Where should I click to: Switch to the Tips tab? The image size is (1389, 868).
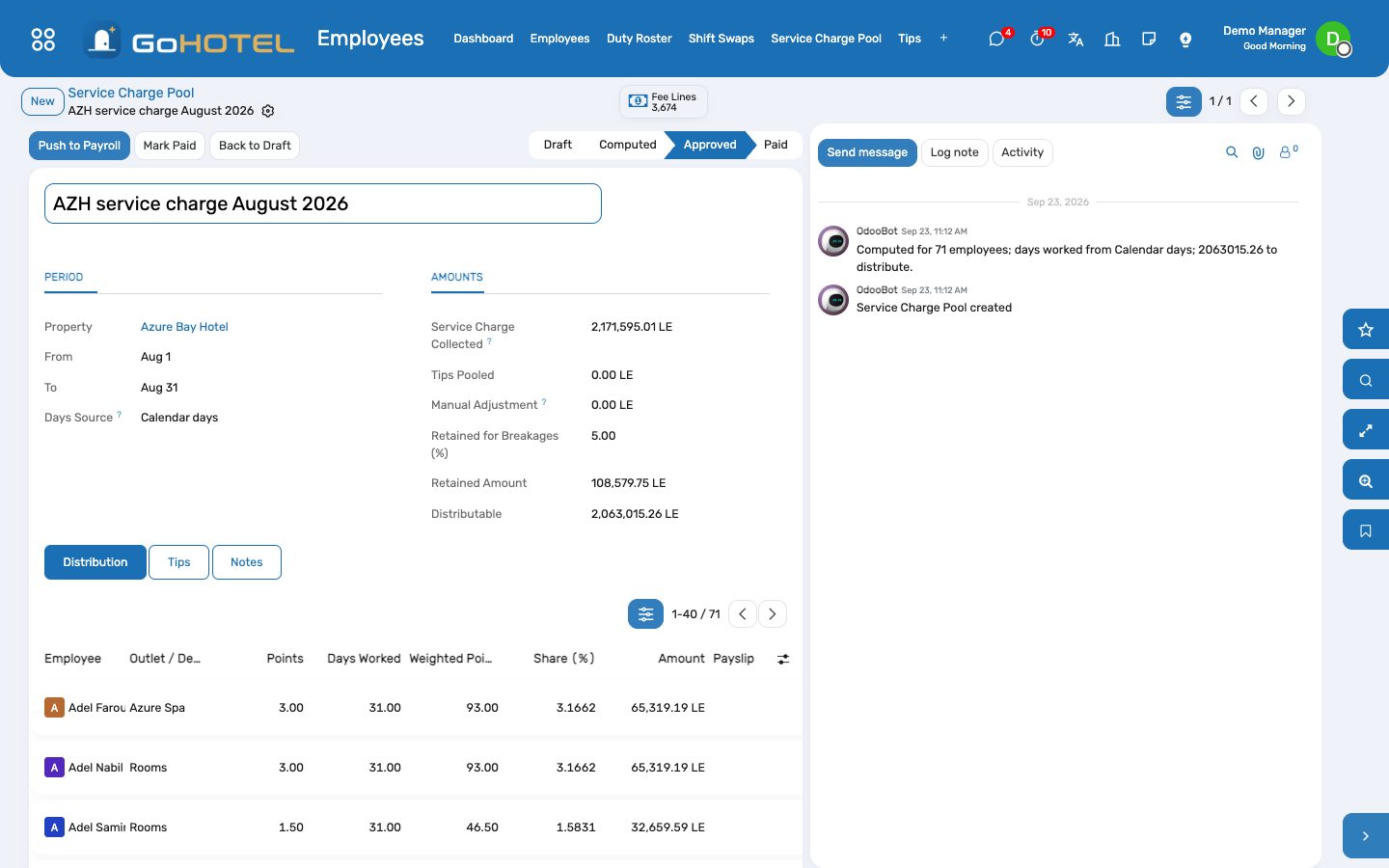[x=179, y=562]
